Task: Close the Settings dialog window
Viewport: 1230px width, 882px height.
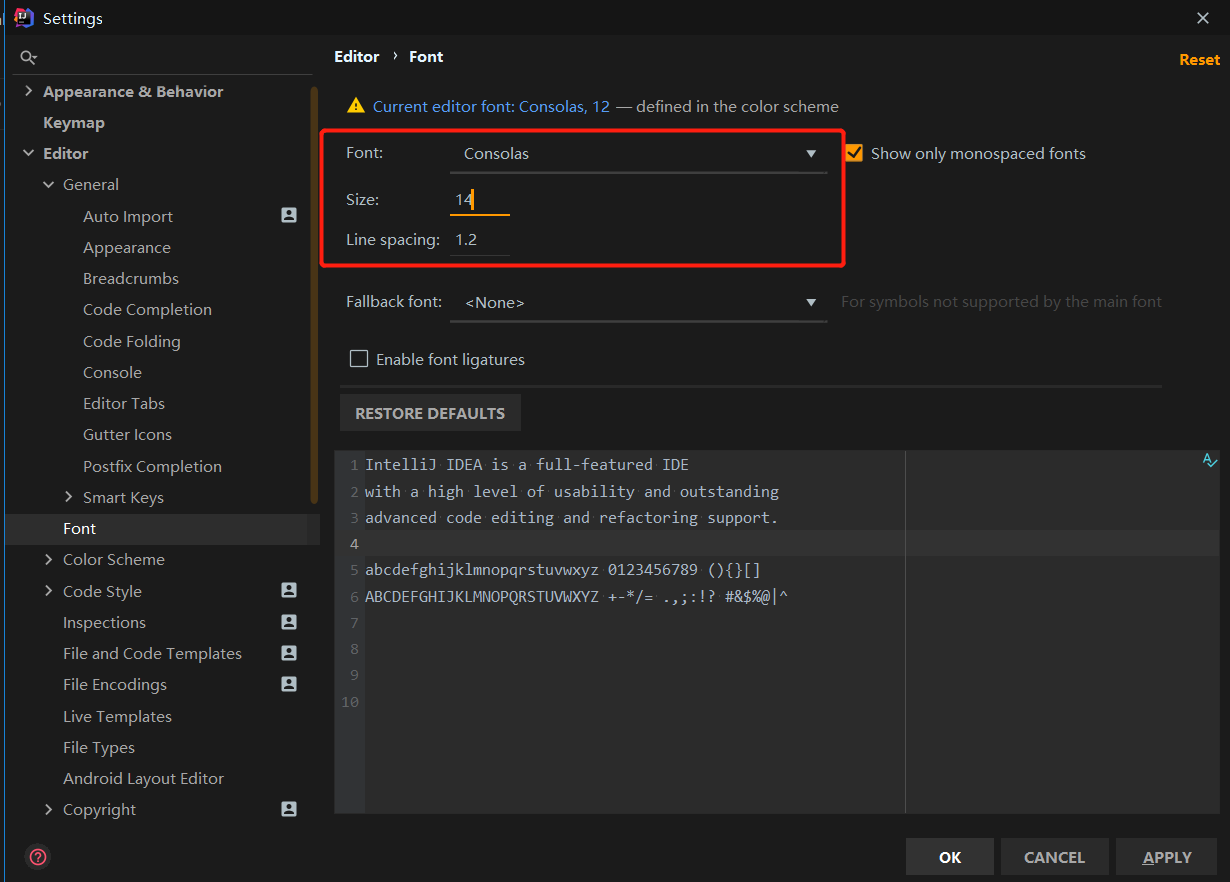Action: 1203,18
